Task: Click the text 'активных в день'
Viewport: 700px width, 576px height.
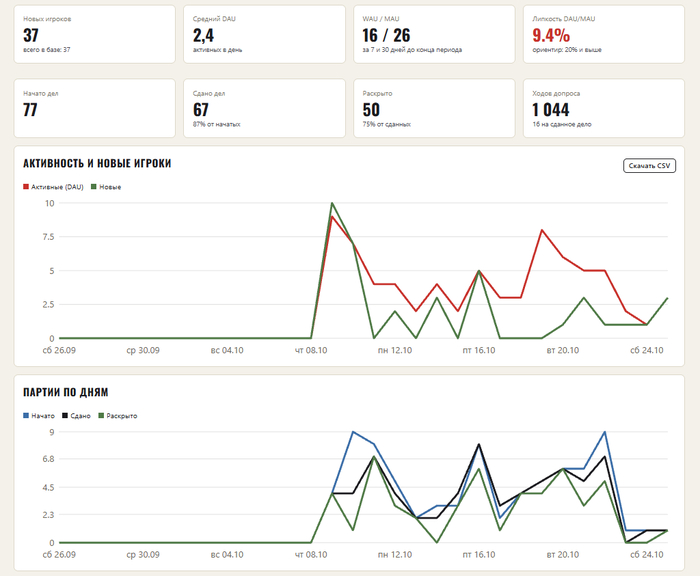Action: [x=217, y=50]
